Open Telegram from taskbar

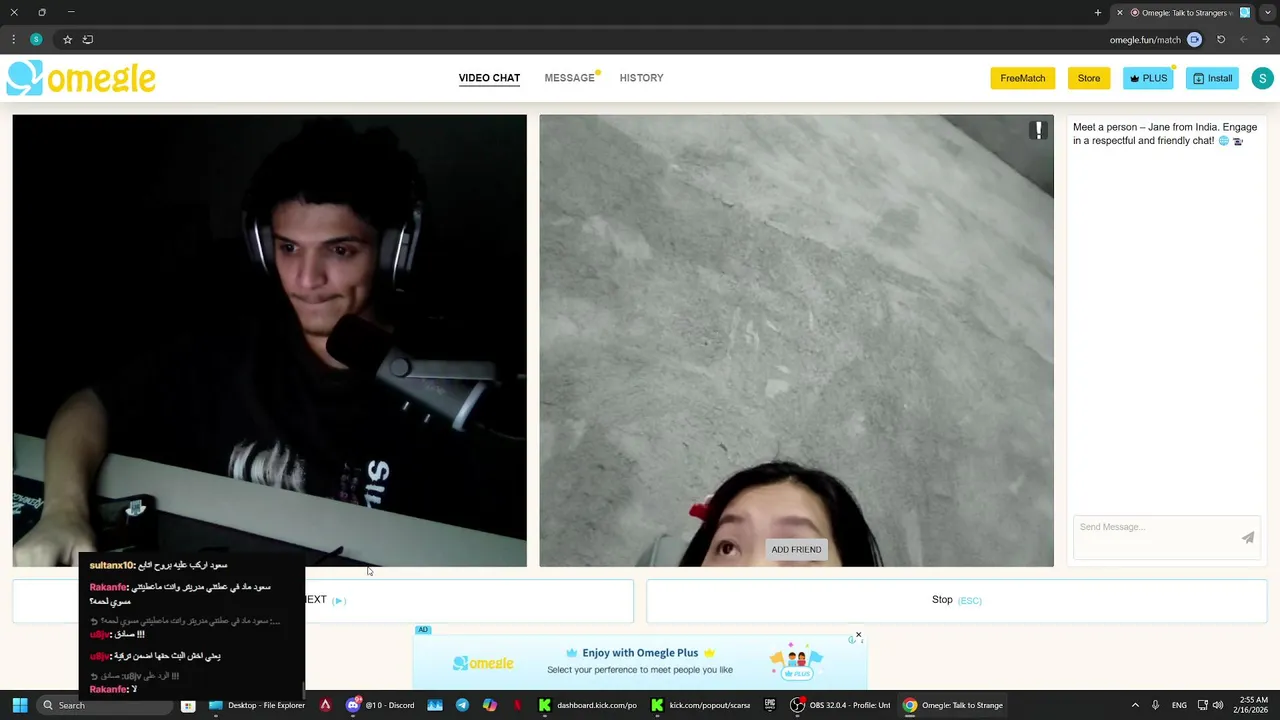tap(462, 705)
